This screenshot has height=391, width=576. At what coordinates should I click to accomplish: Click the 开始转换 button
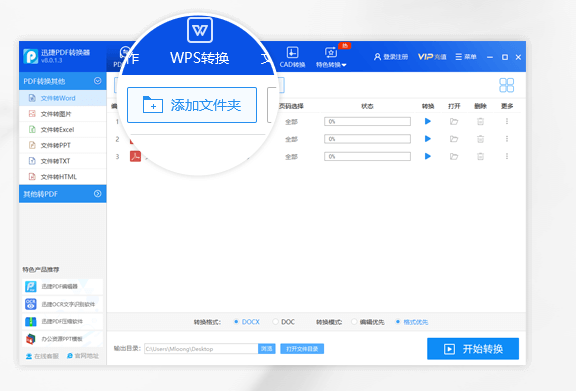[473, 349]
